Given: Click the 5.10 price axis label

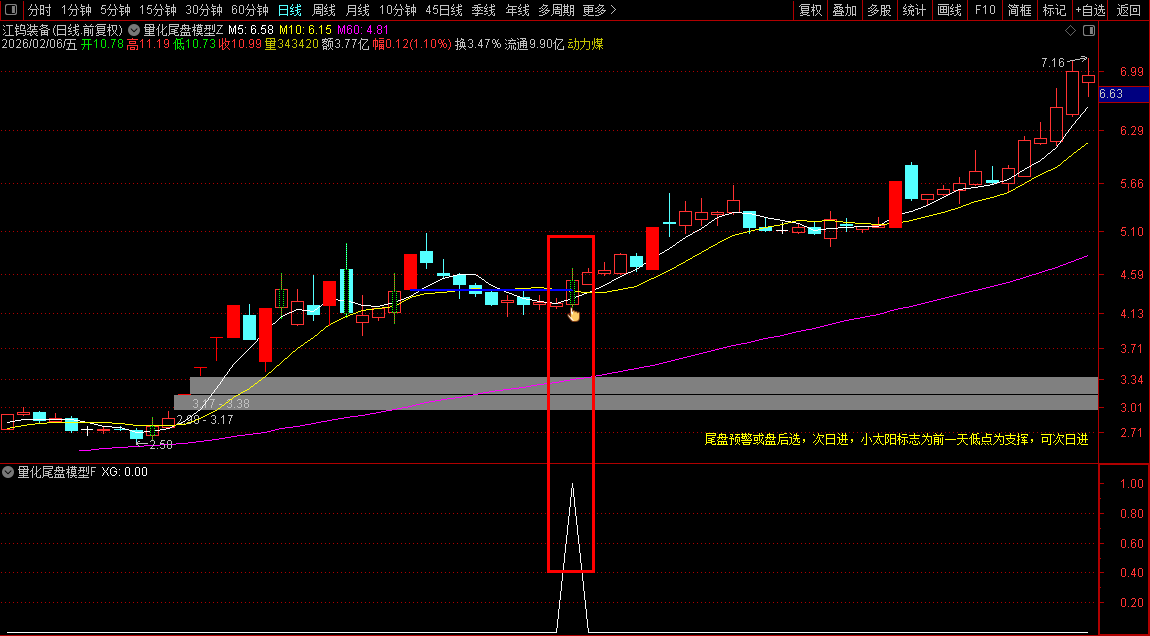Looking at the screenshot, I should click(x=1132, y=232).
